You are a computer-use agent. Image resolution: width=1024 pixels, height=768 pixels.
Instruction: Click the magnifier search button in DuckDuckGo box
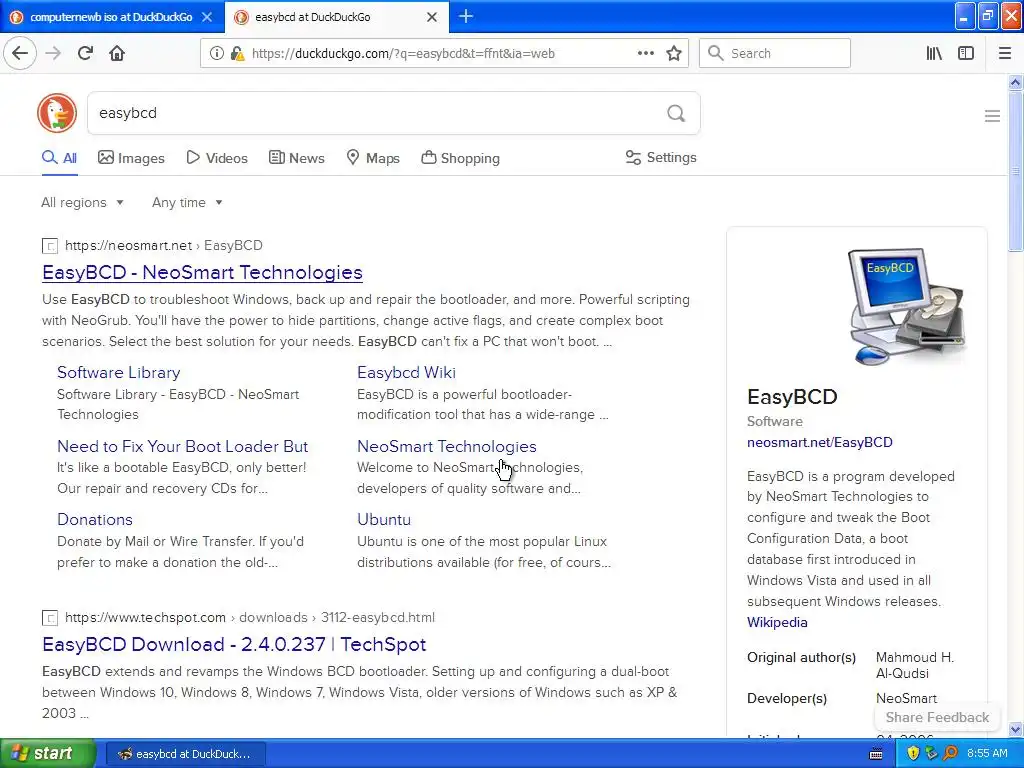click(676, 114)
